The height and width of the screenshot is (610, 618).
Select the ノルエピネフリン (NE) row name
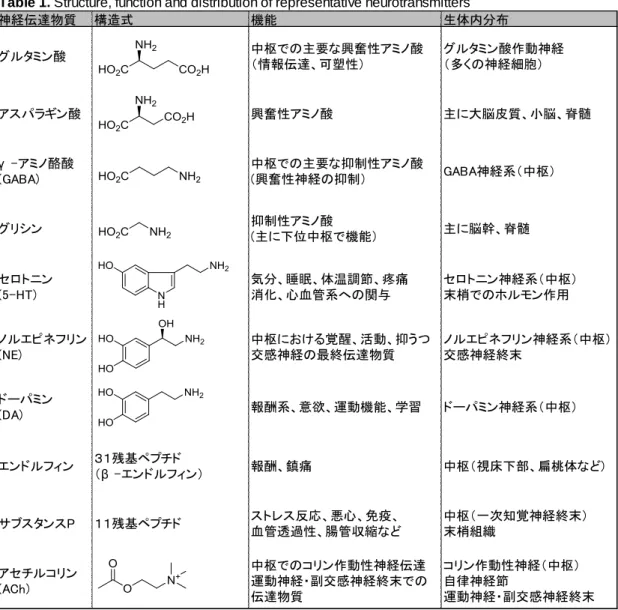click(43, 347)
